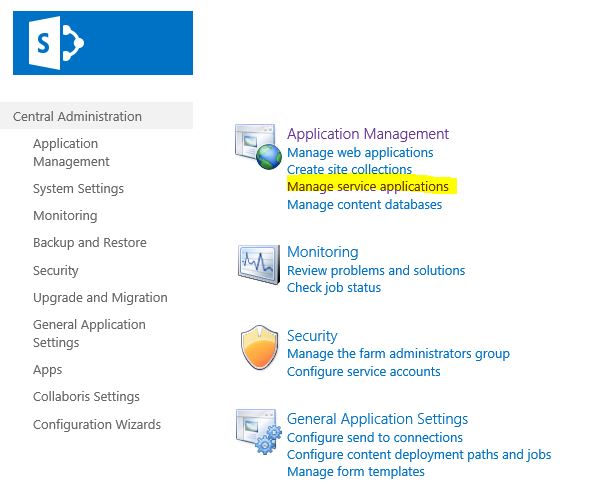
Task: Open the Application Management section heading
Action: pos(368,134)
